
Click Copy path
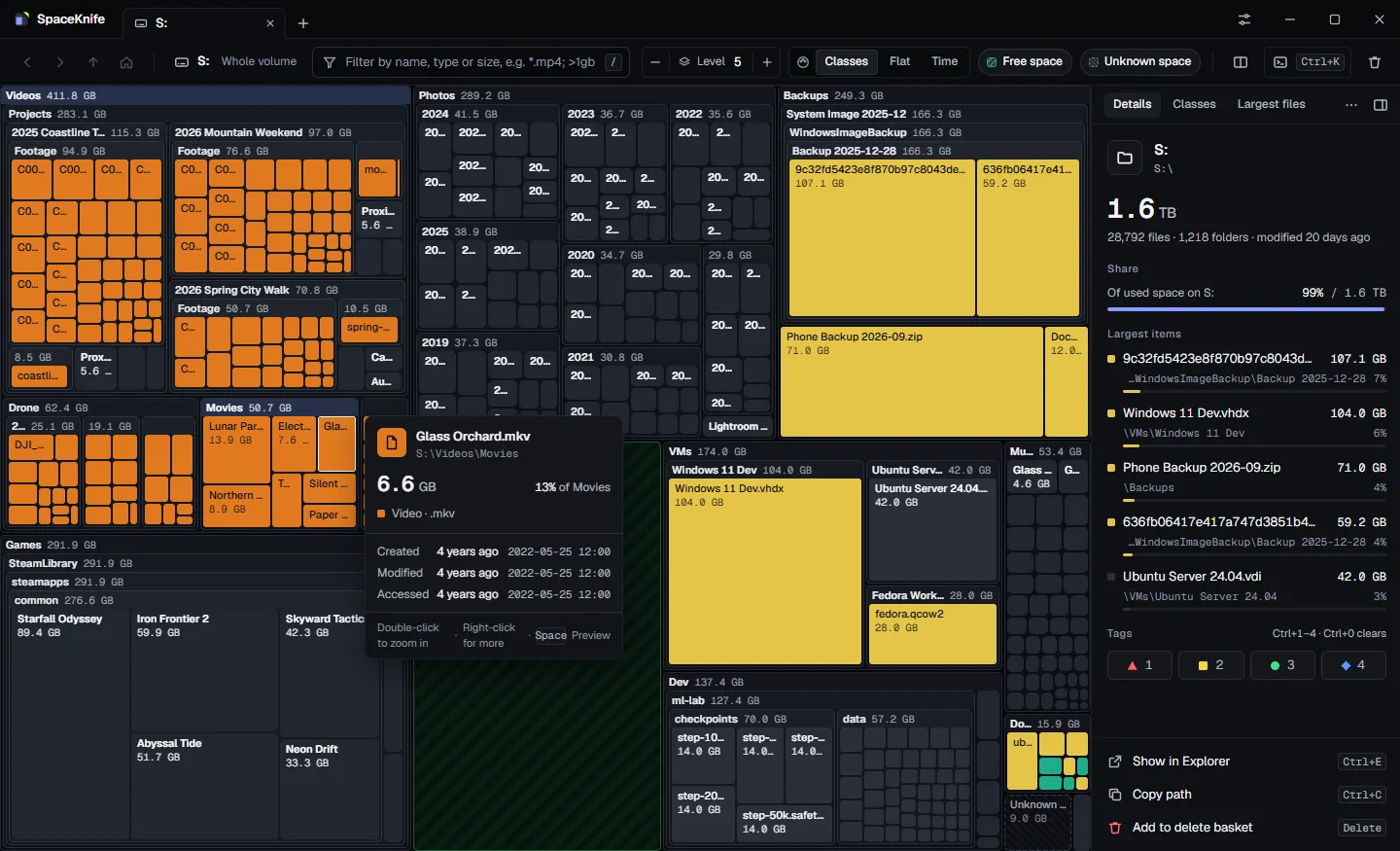pyautogui.click(x=1247, y=795)
